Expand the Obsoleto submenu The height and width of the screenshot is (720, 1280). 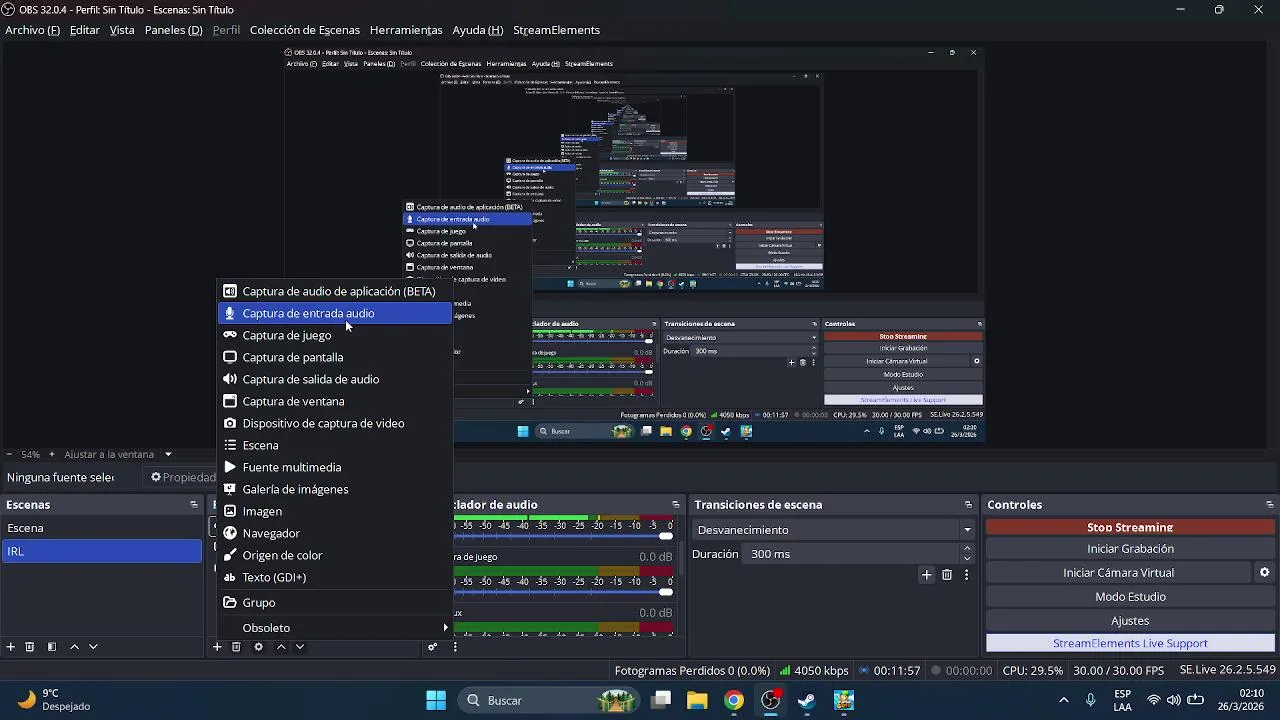click(x=334, y=628)
